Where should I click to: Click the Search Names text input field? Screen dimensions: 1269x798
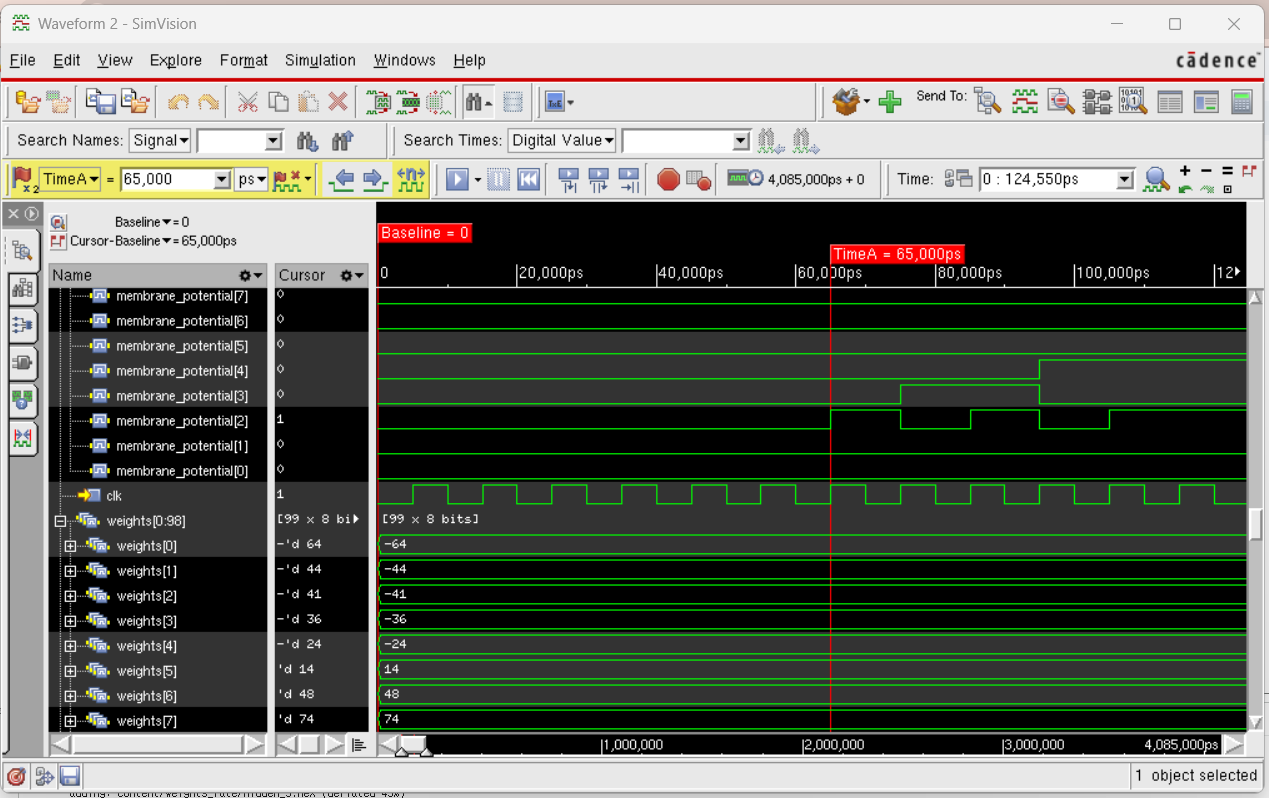(x=231, y=141)
